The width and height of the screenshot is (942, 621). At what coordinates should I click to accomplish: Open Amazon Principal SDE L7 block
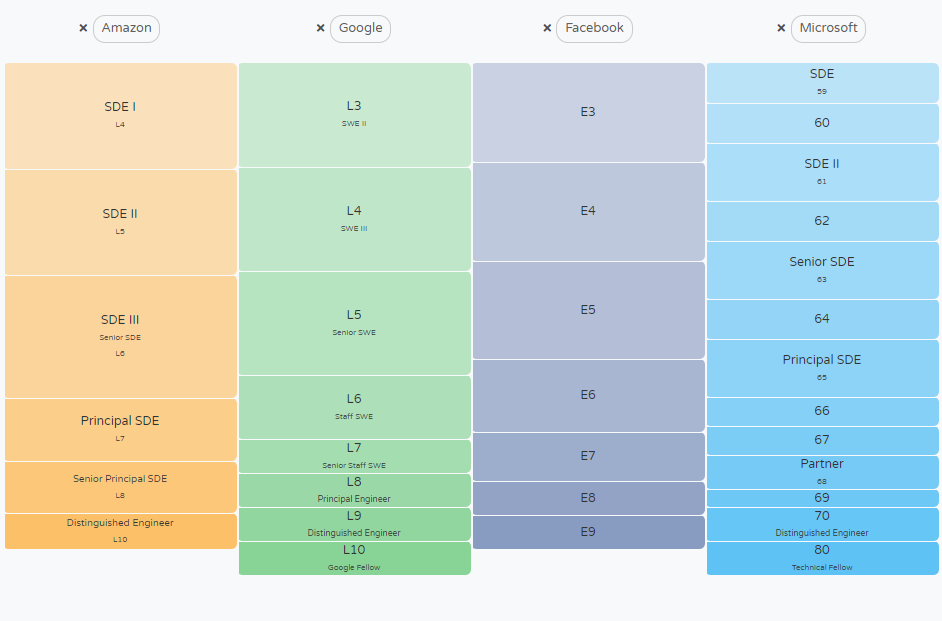click(120, 429)
